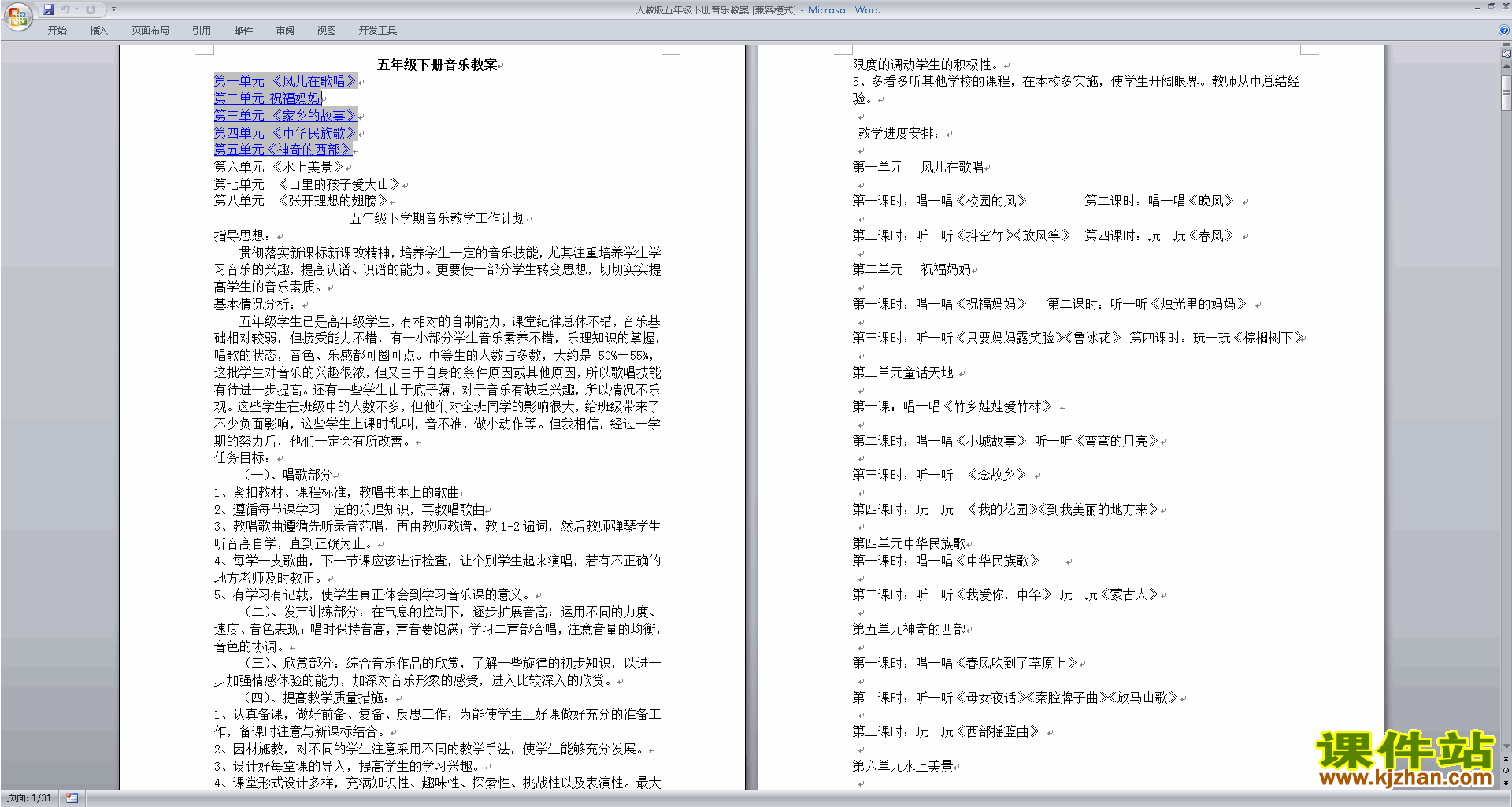Image resolution: width=1512 pixels, height=807 pixels.
Task: Click the vertical scrollbar thumb
Action: point(1506,93)
